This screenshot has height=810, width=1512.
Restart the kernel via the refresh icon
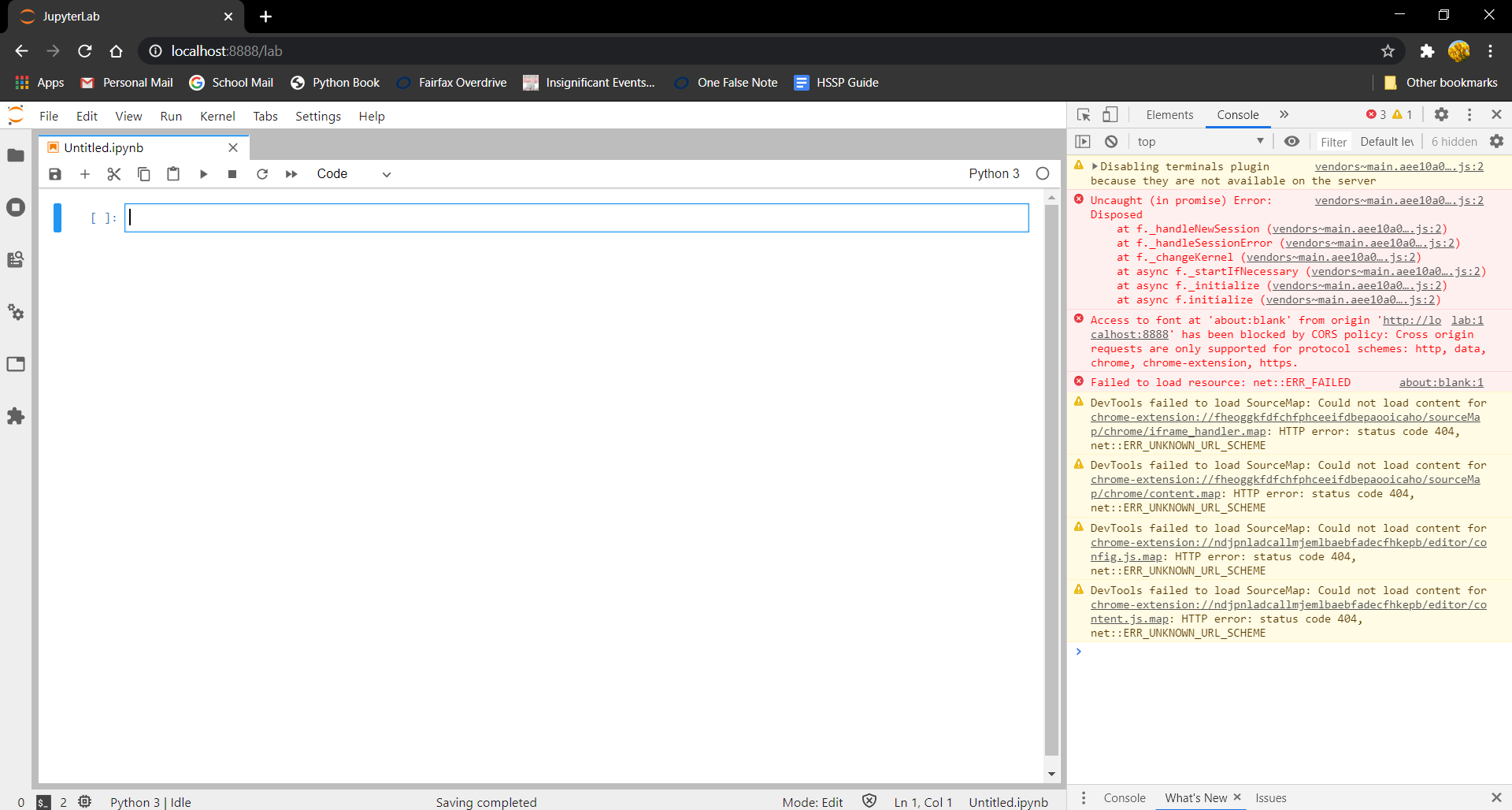point(261,173)
